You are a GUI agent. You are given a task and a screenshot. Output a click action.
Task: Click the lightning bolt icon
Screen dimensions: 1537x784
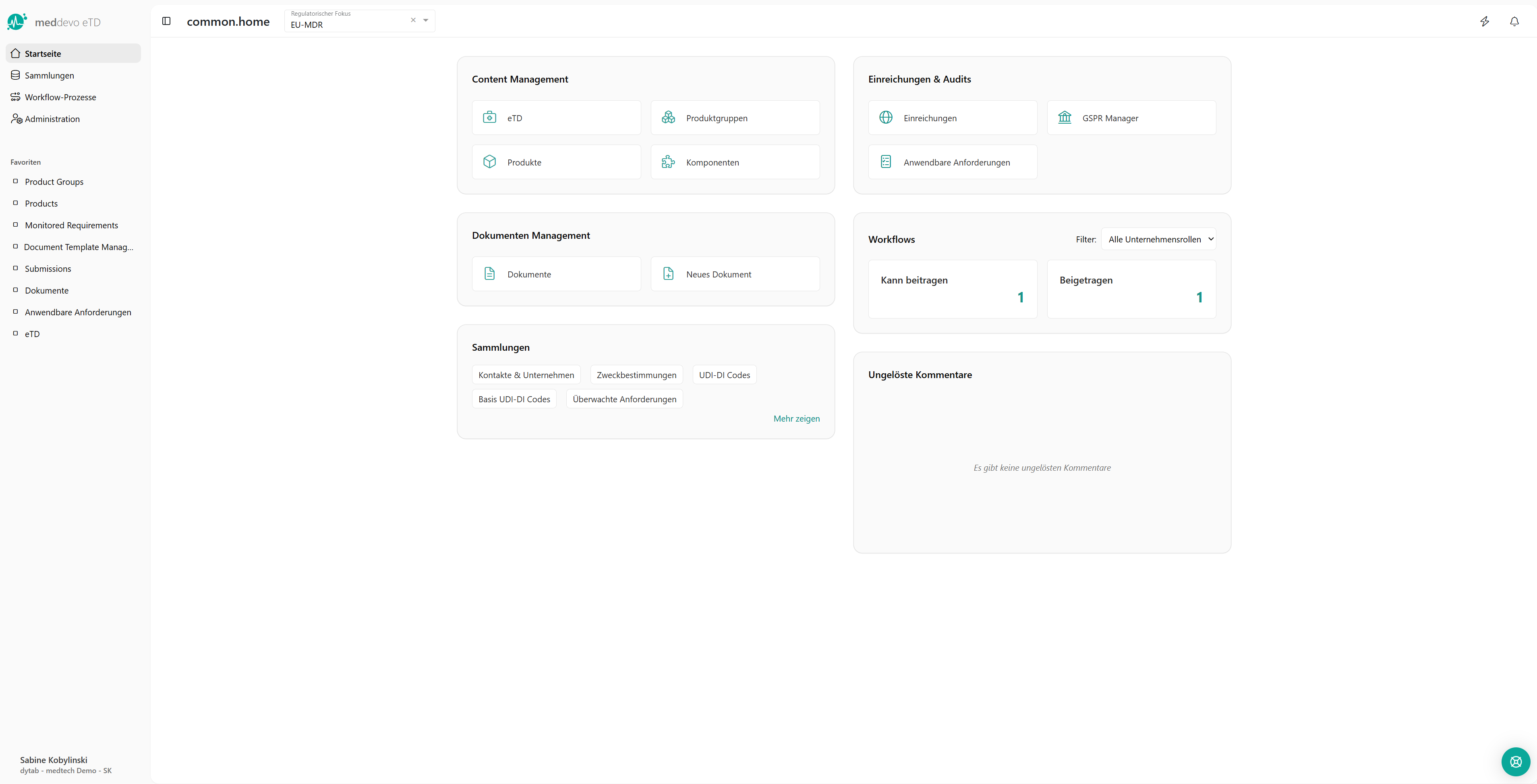tap(1485, 21)
